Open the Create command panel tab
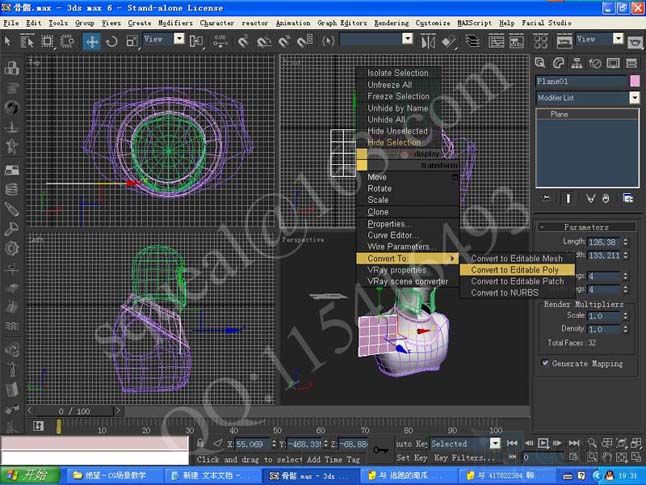 tap(540, 63)
